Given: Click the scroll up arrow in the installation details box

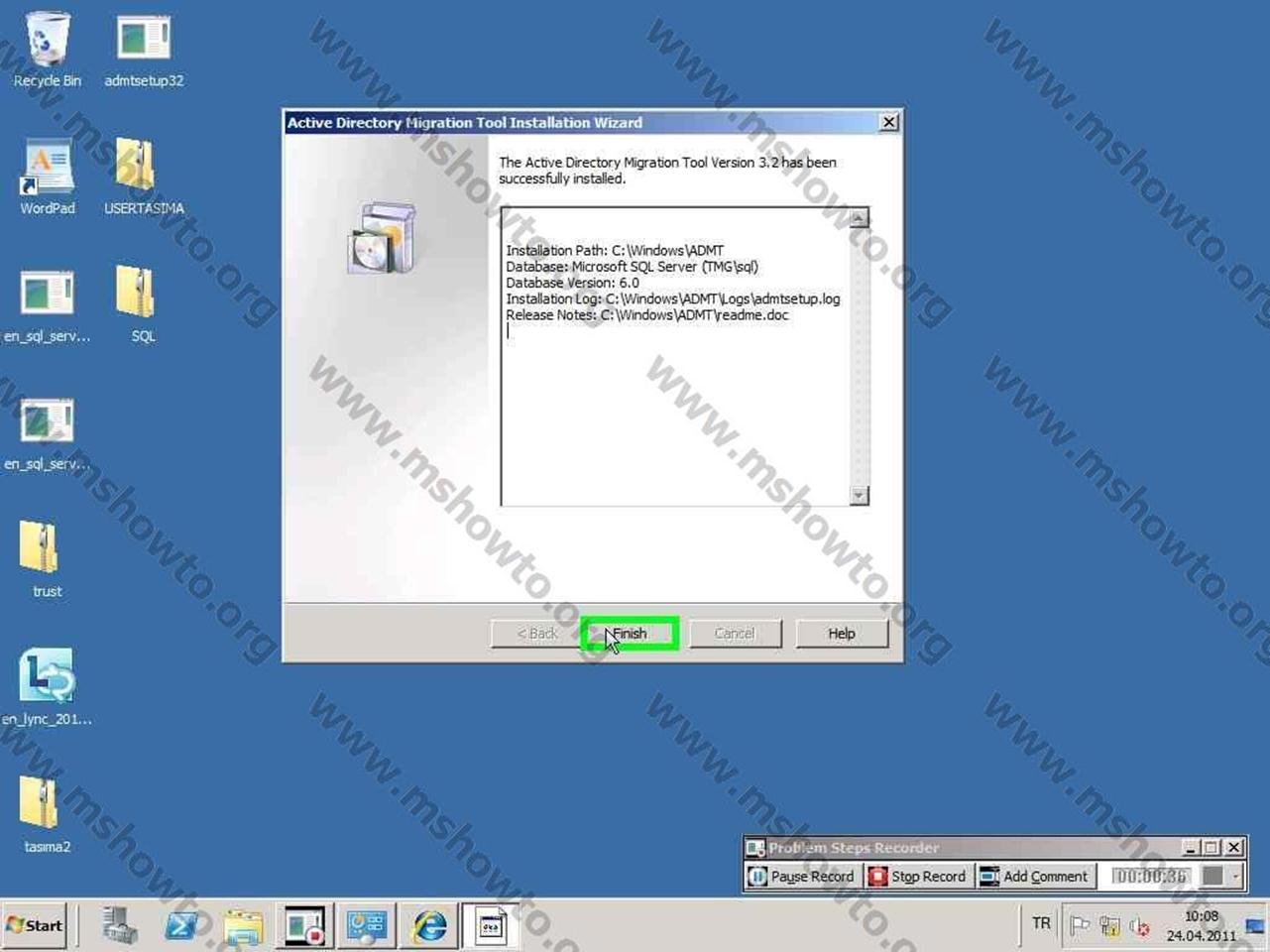Looking at the screenshot, I should click(859, 218).
